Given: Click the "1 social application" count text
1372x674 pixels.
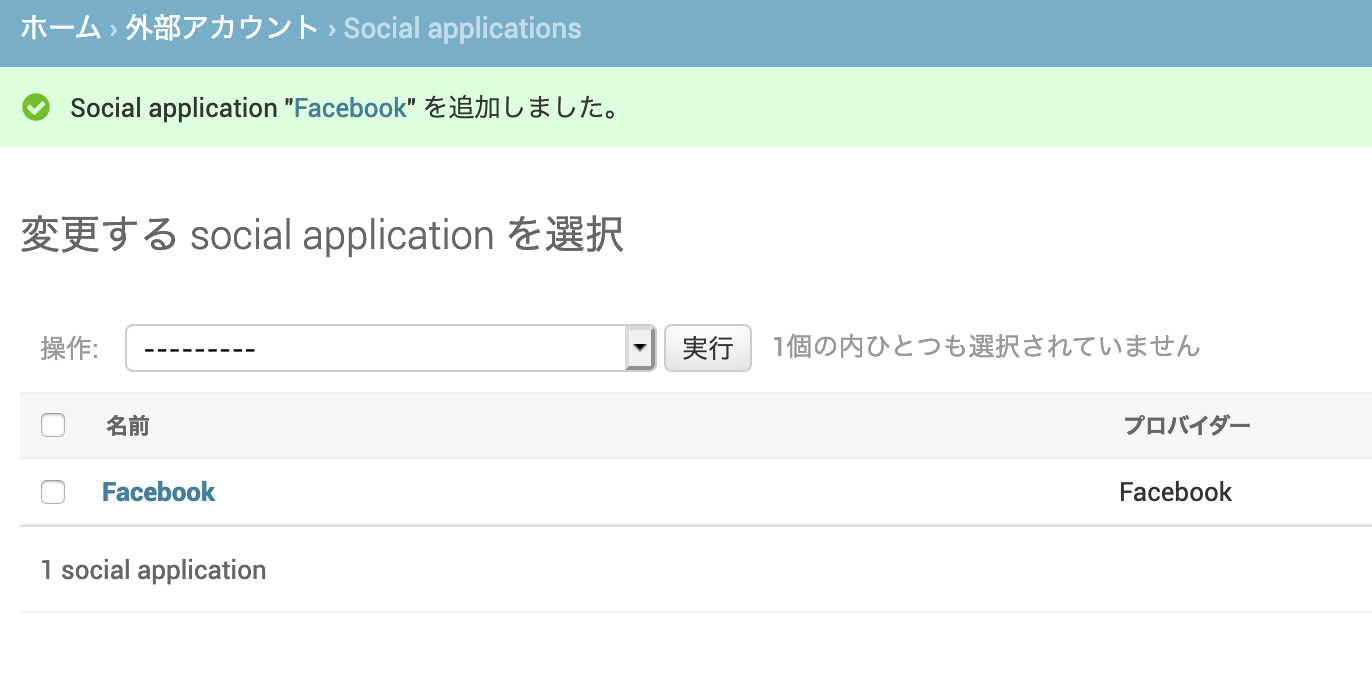Looking at the screenshot, I should (x=154, y=570).
